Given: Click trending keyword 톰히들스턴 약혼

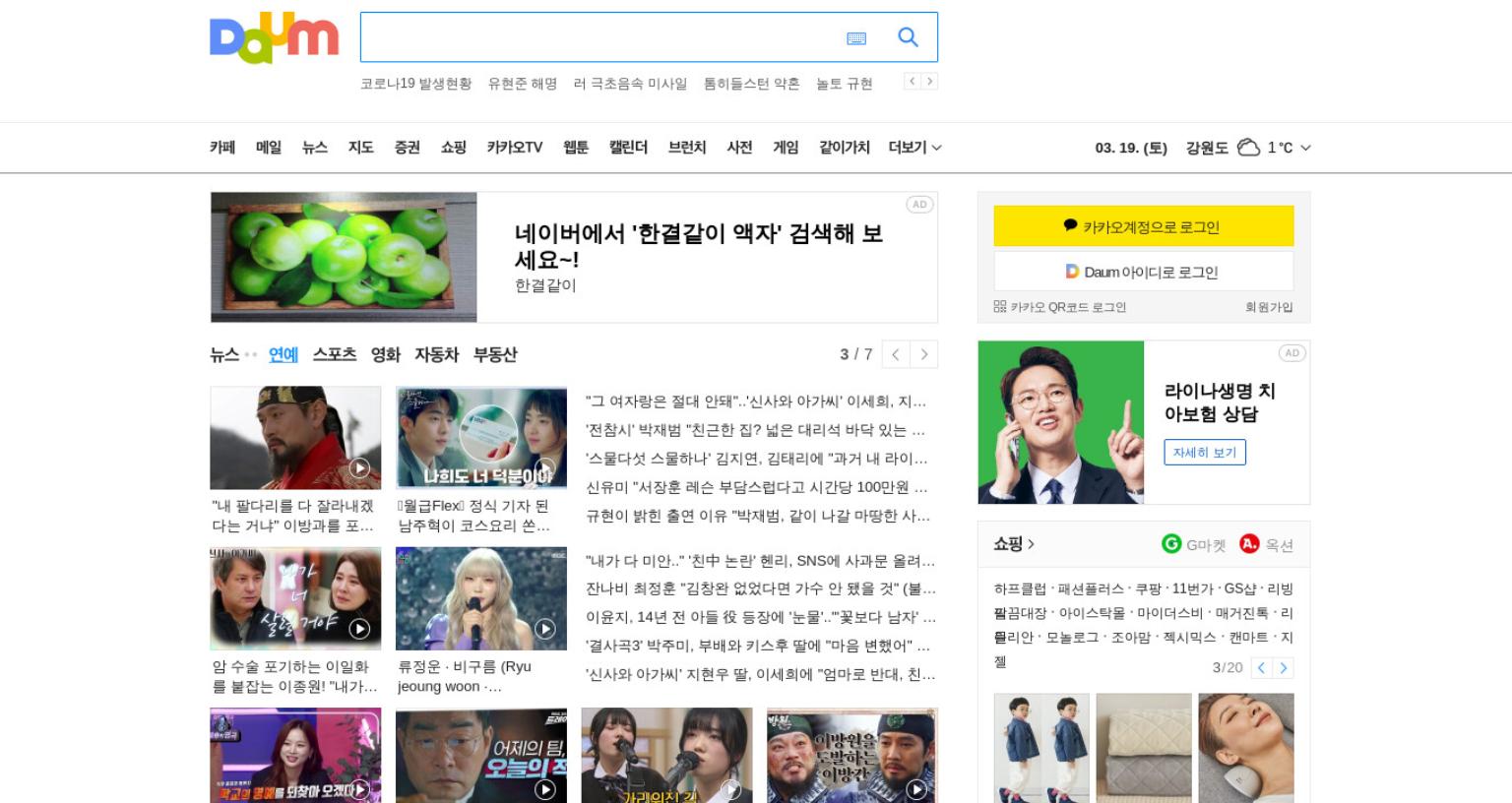Looking at the screenshot, I should click(x=752, y=84).
